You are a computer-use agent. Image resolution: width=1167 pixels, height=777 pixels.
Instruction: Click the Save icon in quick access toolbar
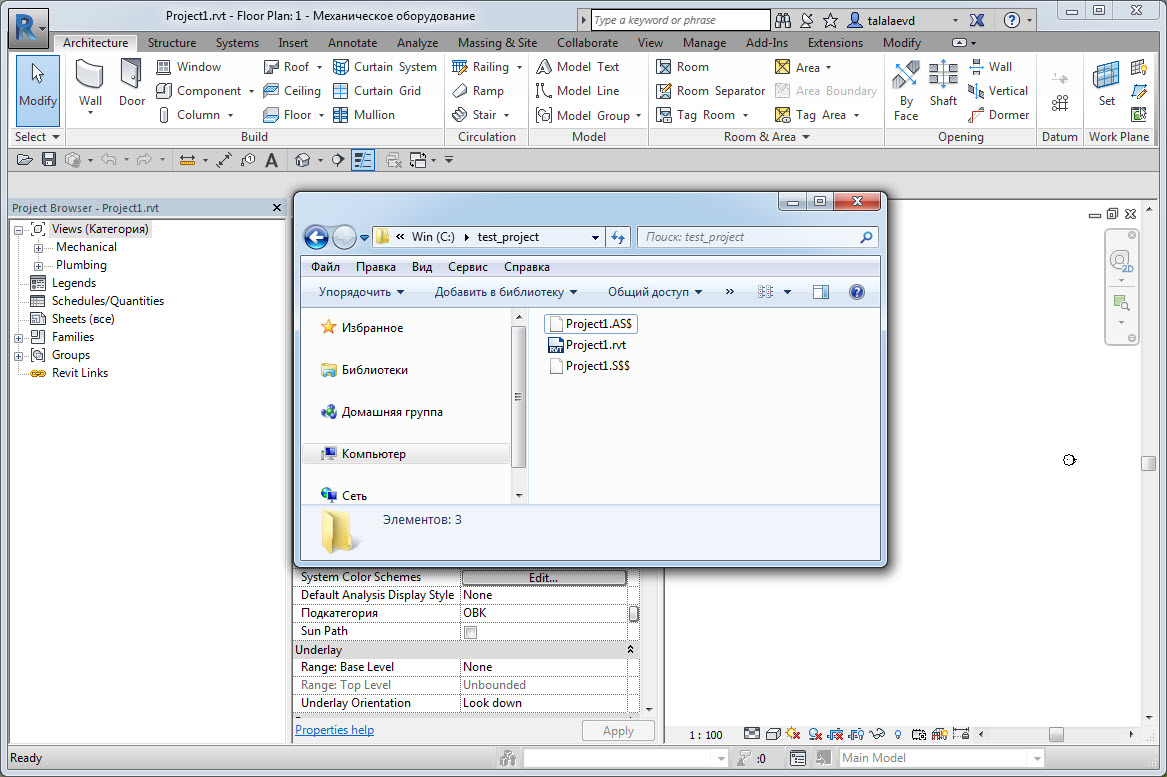click(48, 159)
